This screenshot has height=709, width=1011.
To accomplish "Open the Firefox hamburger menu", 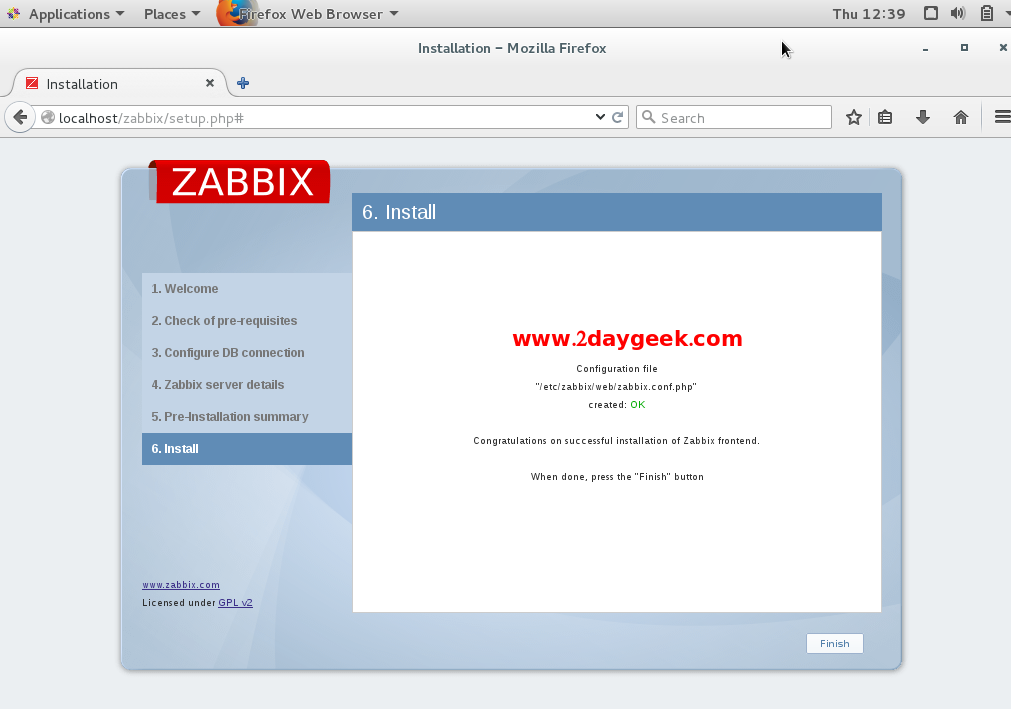I will pos(1002,117).
